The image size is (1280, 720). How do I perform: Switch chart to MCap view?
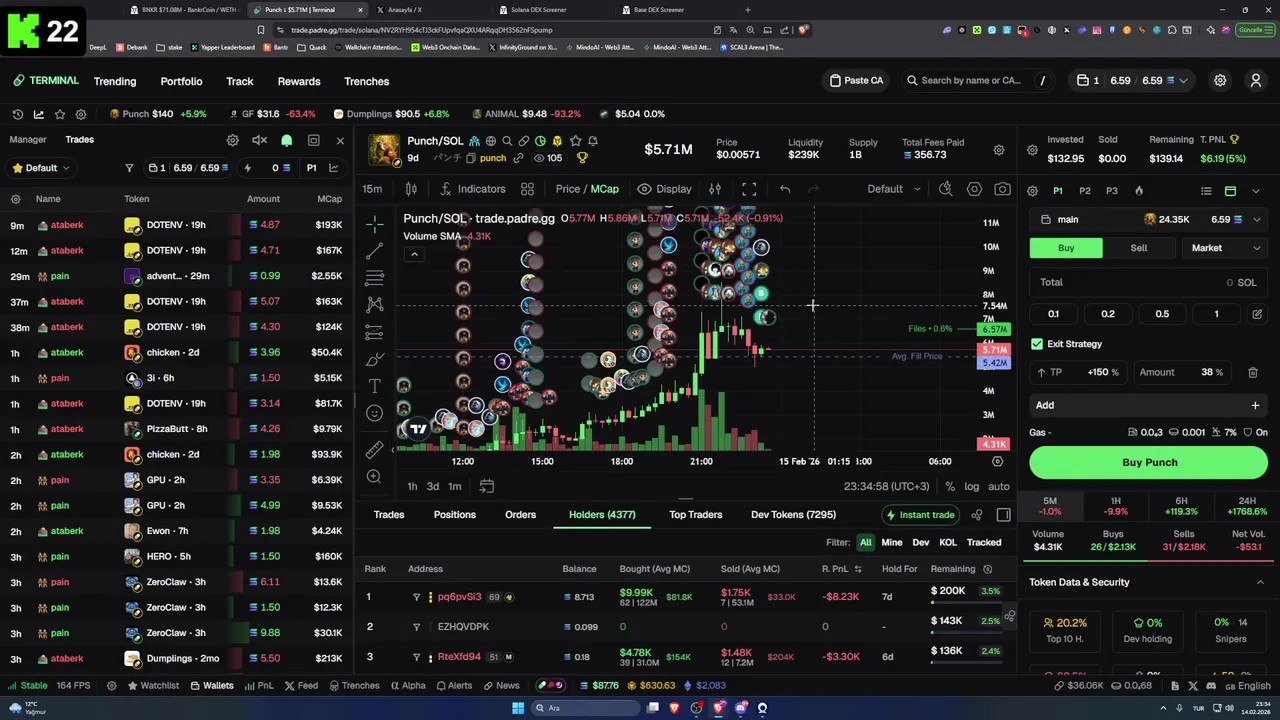point(604,189)
